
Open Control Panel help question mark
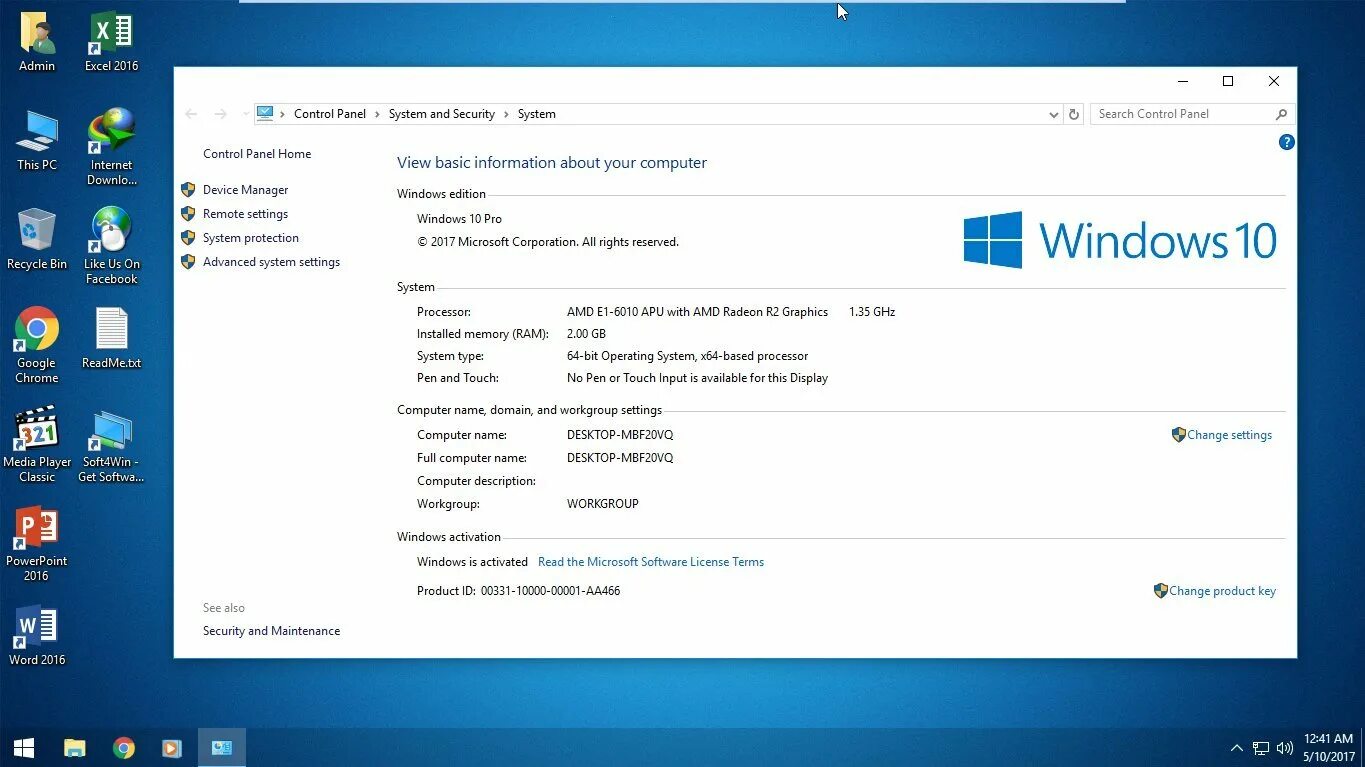[1287, 143]
